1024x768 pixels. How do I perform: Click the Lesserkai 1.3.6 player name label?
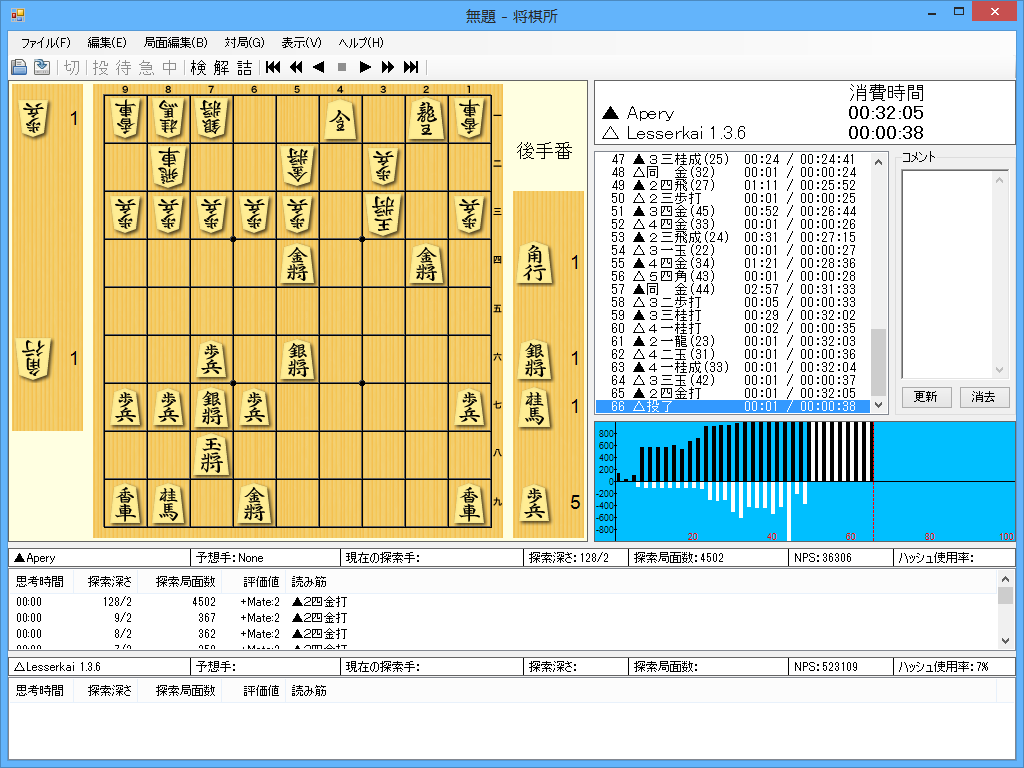click(x=686, y=133)
